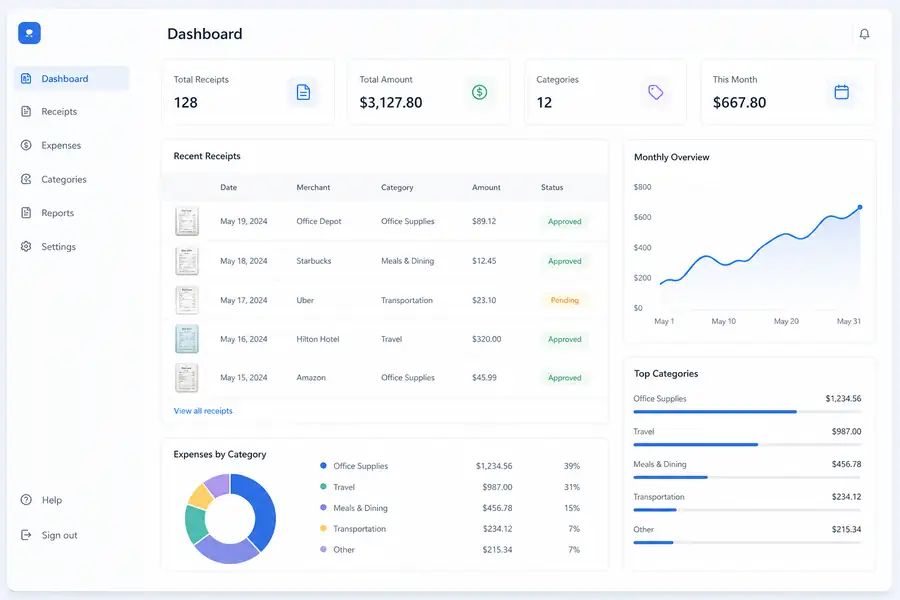Click the Category column header
Image resolution: width=900 pixels, height=600 pixels.
(397, 187)
